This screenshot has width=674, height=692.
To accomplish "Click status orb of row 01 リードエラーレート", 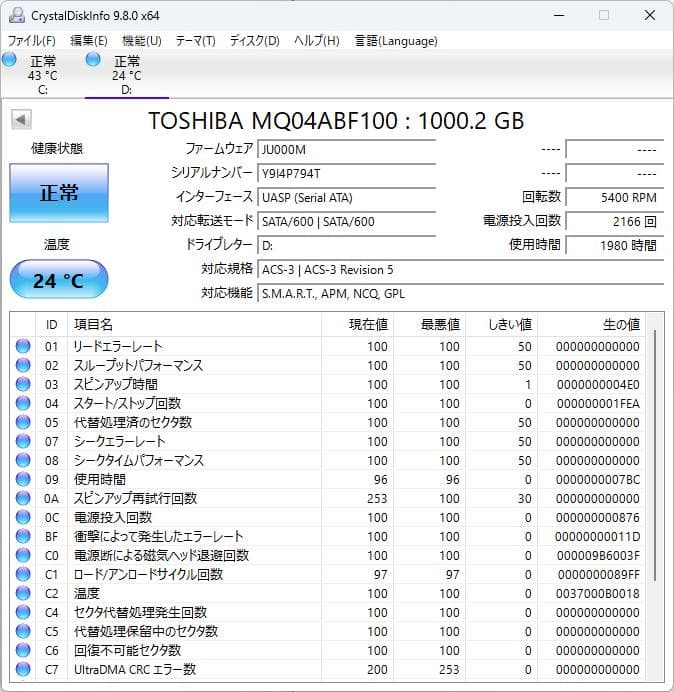I will point(23,346).
